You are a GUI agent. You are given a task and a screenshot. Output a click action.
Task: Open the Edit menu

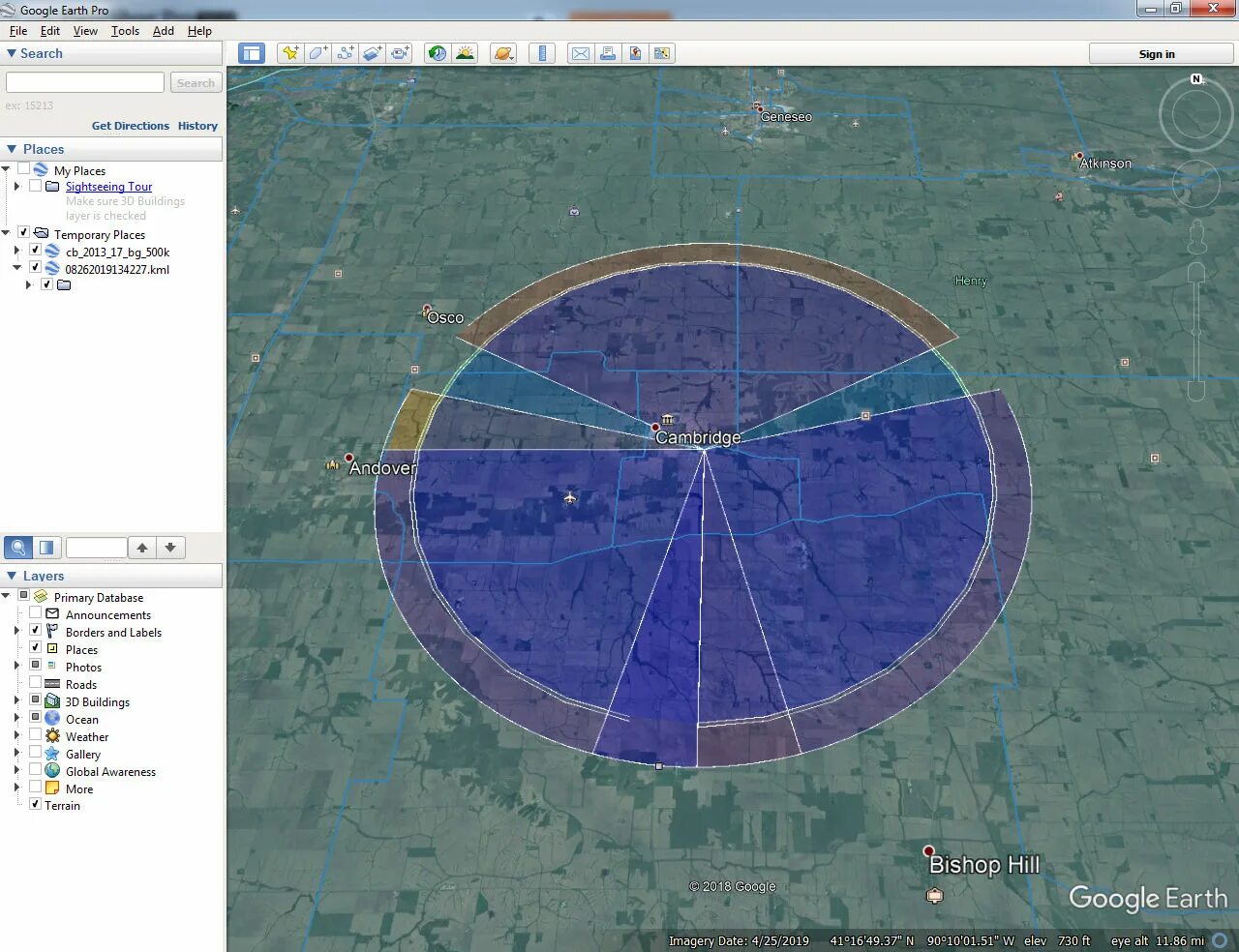click(x=50, y=31)
